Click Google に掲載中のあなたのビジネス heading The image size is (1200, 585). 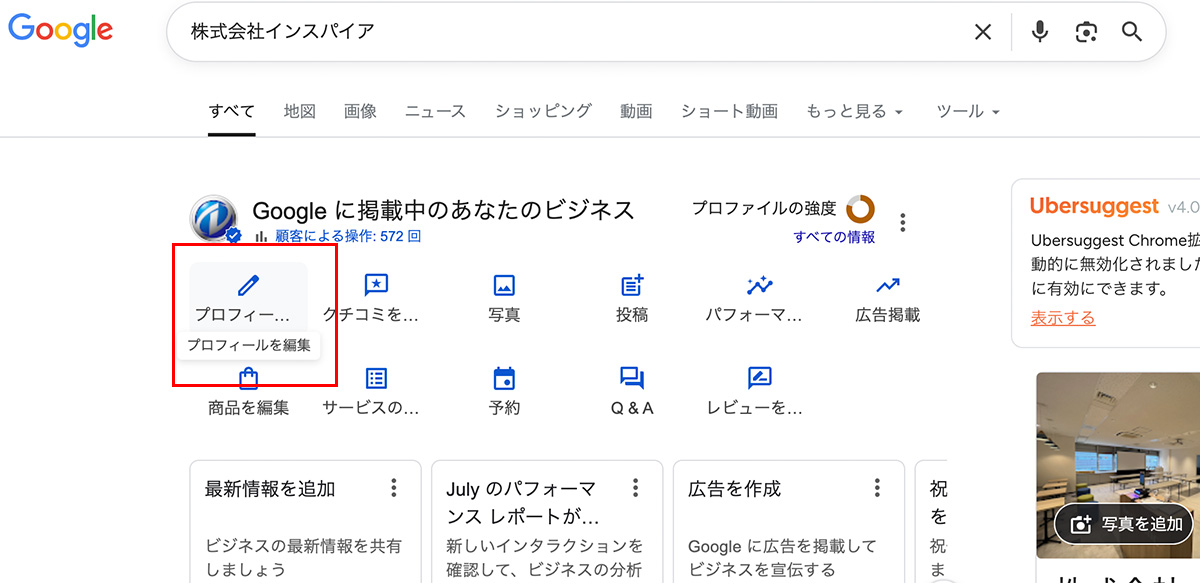(443, 210)
